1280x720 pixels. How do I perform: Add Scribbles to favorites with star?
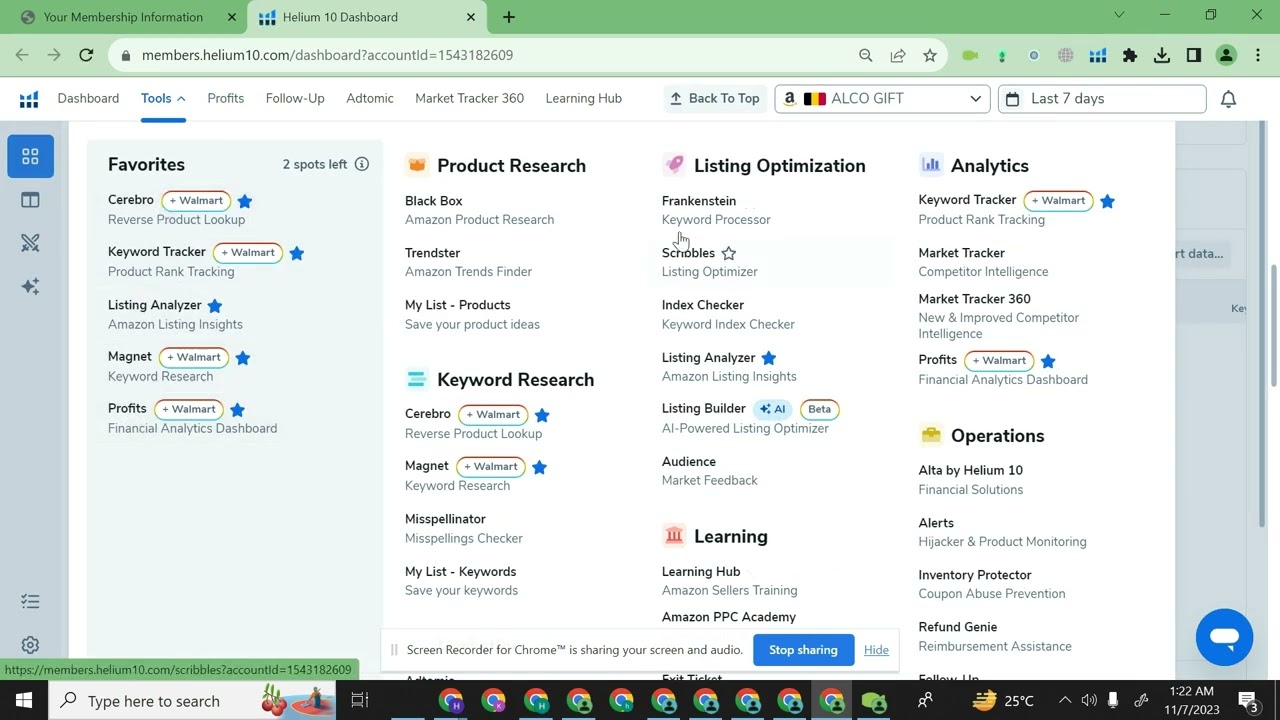click(x=729, y=253)
